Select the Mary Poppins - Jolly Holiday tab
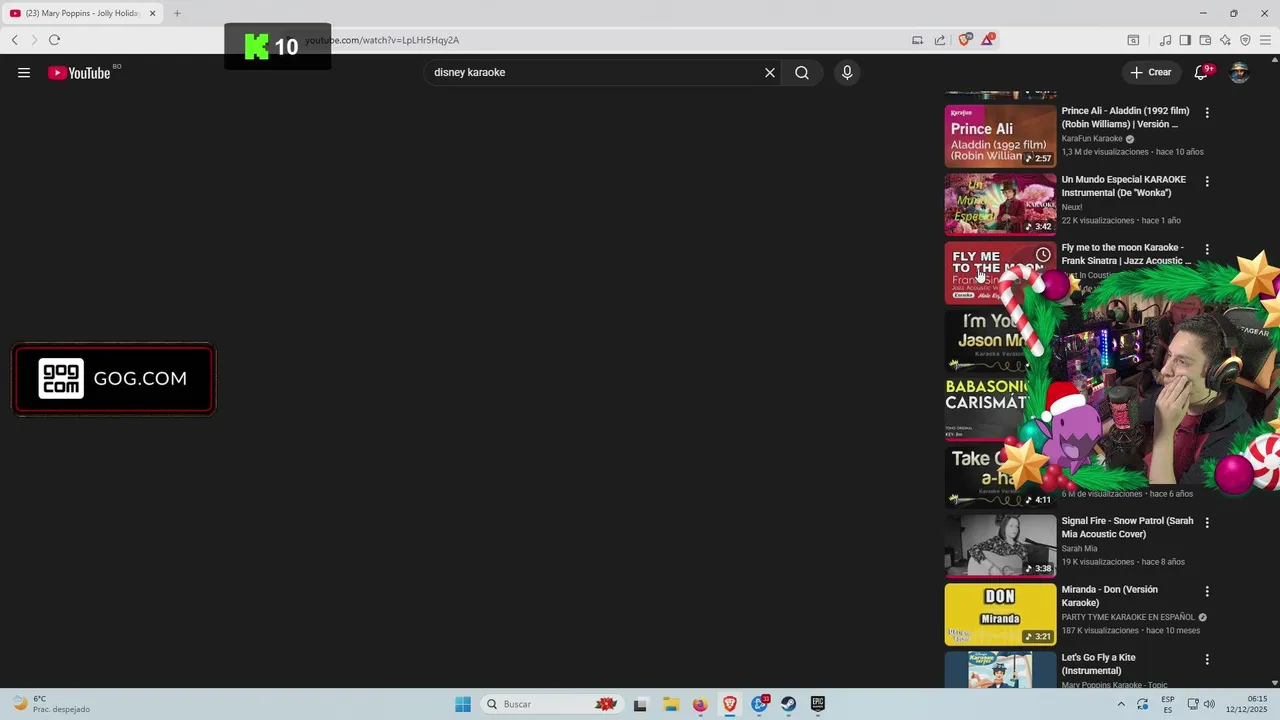 click(x=83, y=13)
